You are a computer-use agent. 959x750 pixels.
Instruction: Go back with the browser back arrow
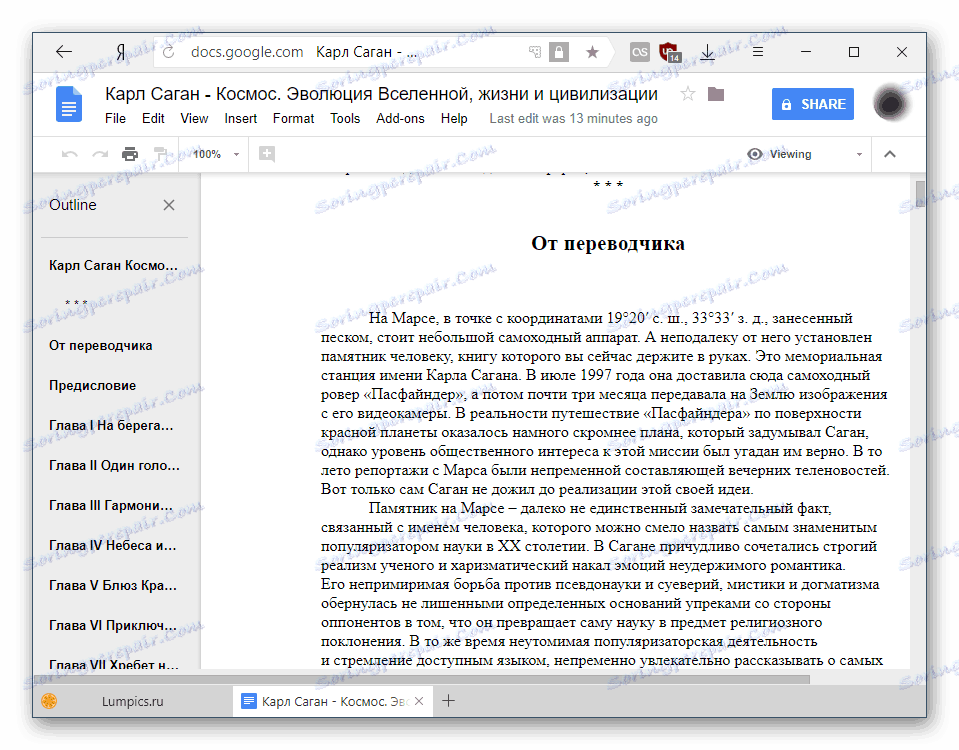coord(64,52)
